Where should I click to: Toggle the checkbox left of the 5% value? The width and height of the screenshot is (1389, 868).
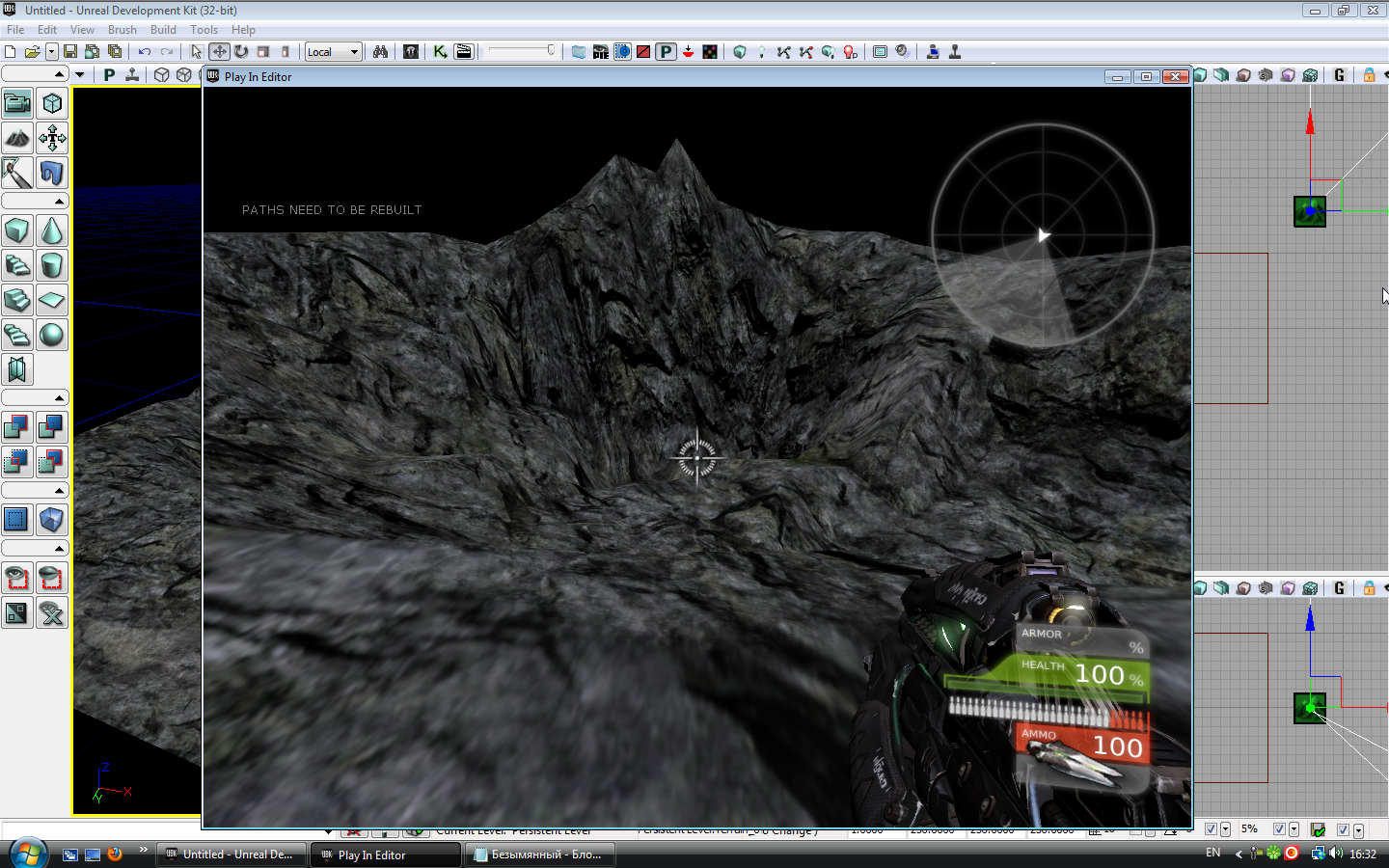pyautogui.click(x=1212, y=829)
